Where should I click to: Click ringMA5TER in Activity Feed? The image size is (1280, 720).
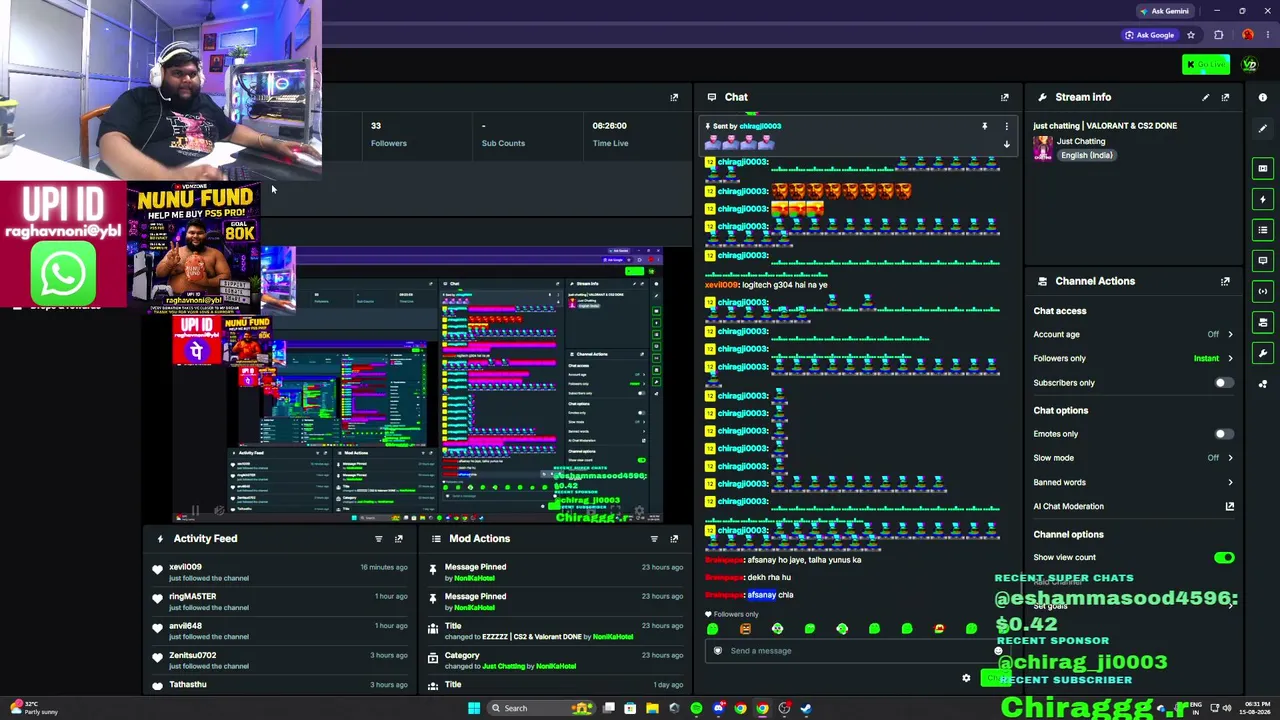point(192,596)
